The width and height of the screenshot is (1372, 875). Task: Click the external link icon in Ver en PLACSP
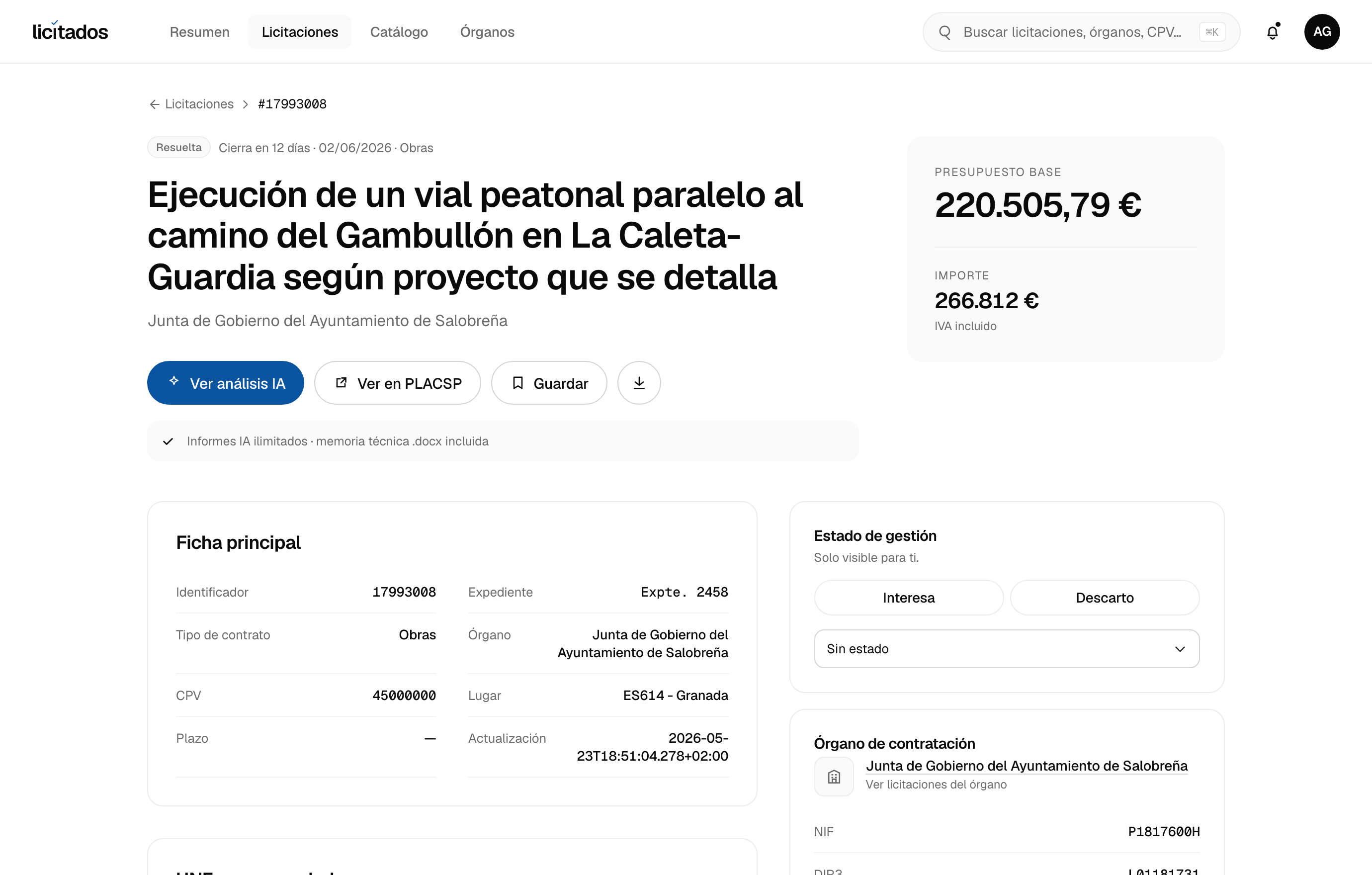(x=342, y=383)
